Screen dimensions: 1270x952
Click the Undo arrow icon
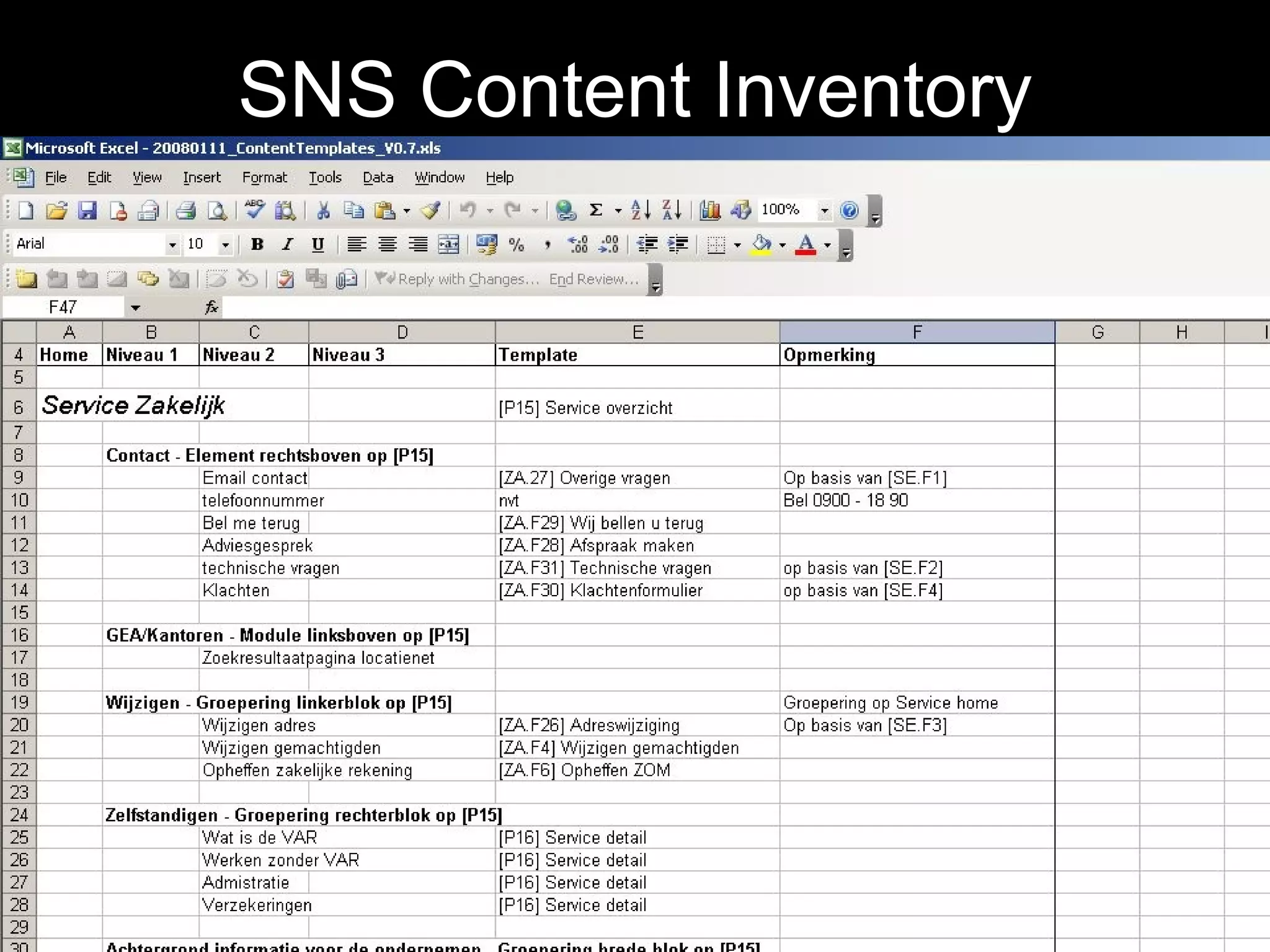point(468,211)
